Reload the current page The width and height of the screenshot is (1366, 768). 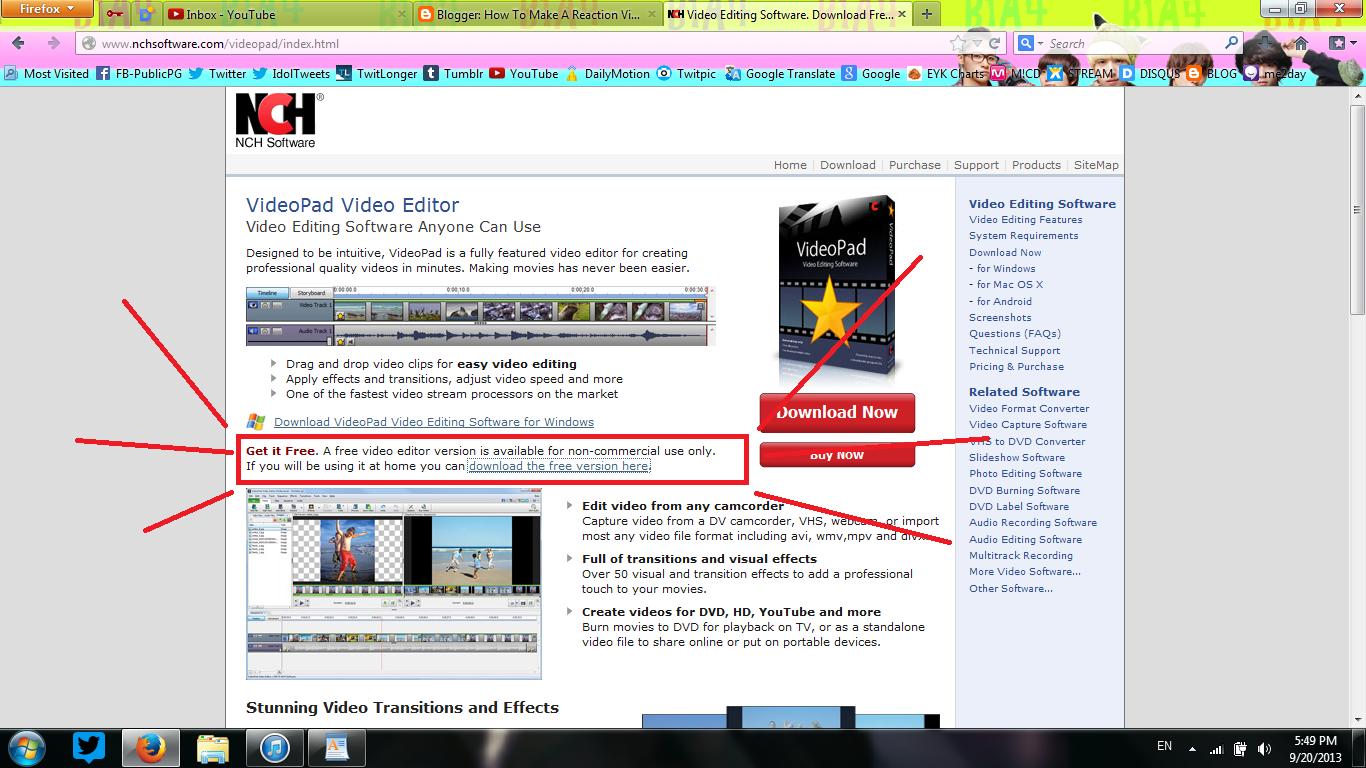995,44
